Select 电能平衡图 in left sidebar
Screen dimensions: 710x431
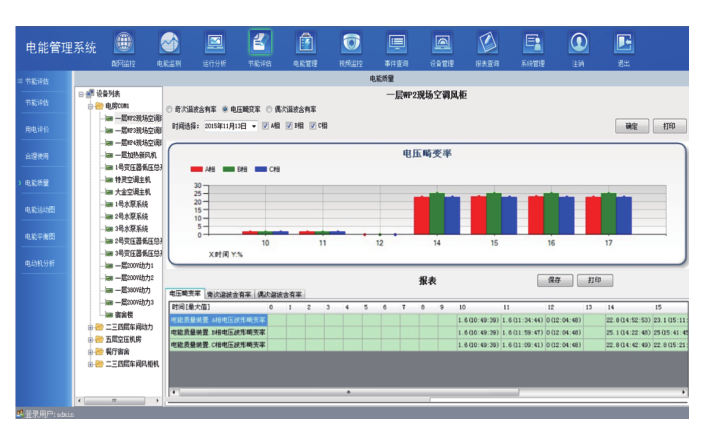(x=40, y=236)
